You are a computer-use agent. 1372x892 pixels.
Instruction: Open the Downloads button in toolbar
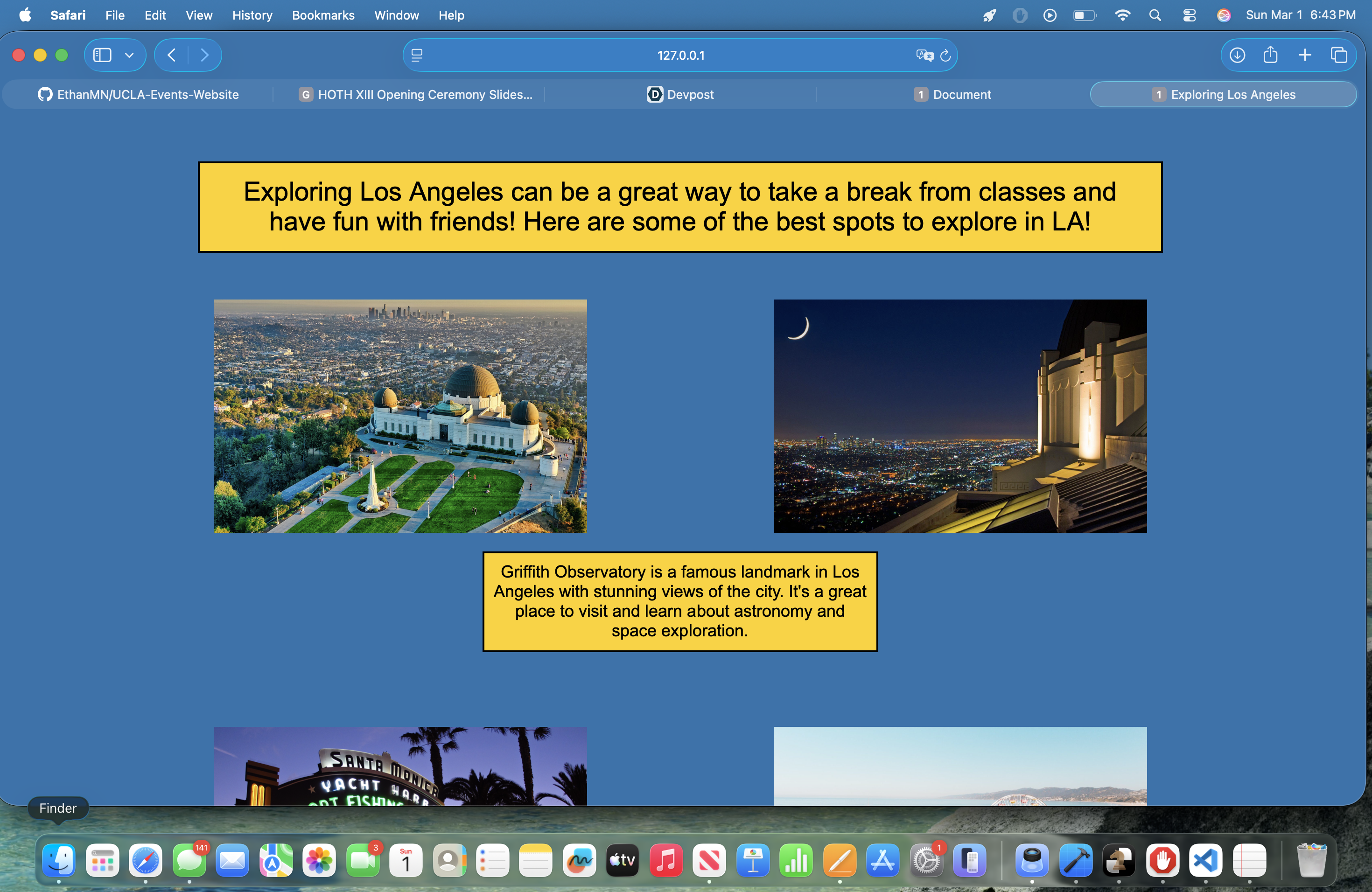click(1237, 56)
